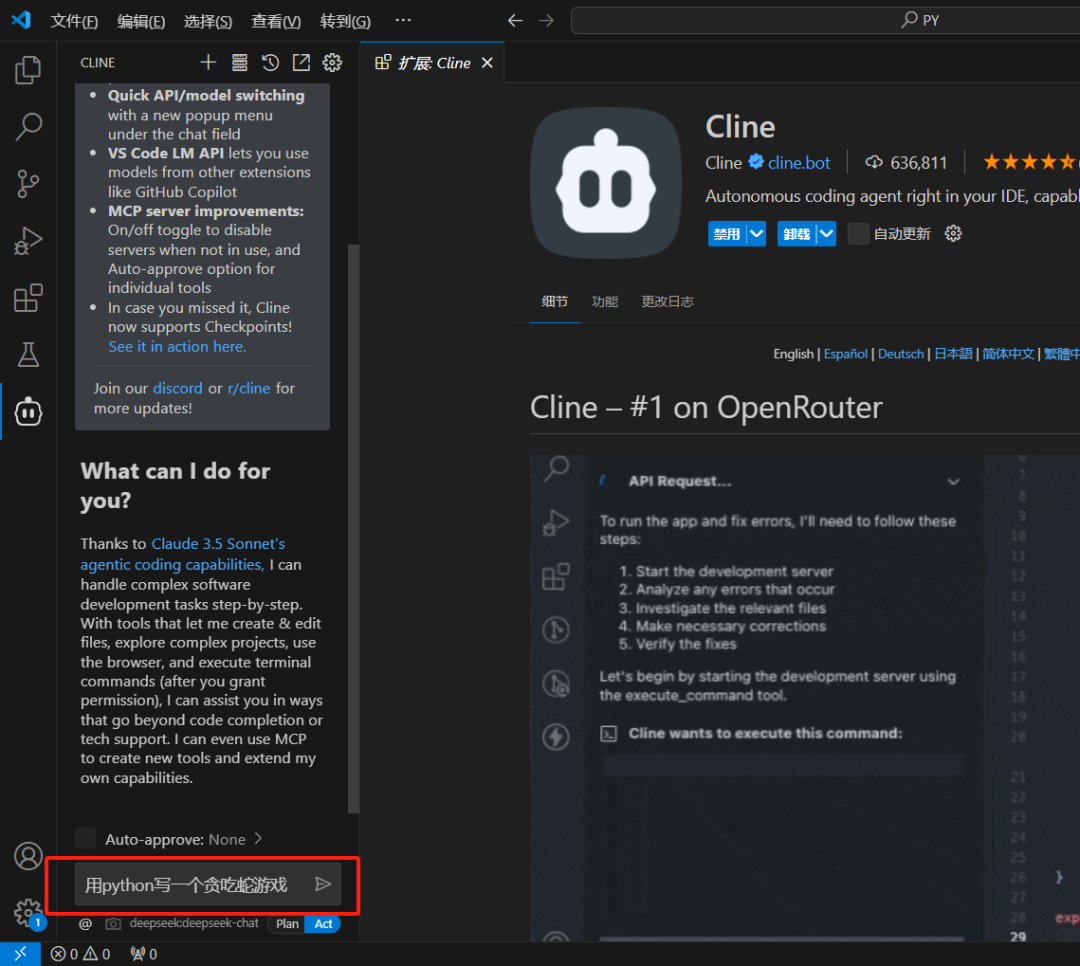Show more menus with the ellipsis

click(x=403, y=21)
